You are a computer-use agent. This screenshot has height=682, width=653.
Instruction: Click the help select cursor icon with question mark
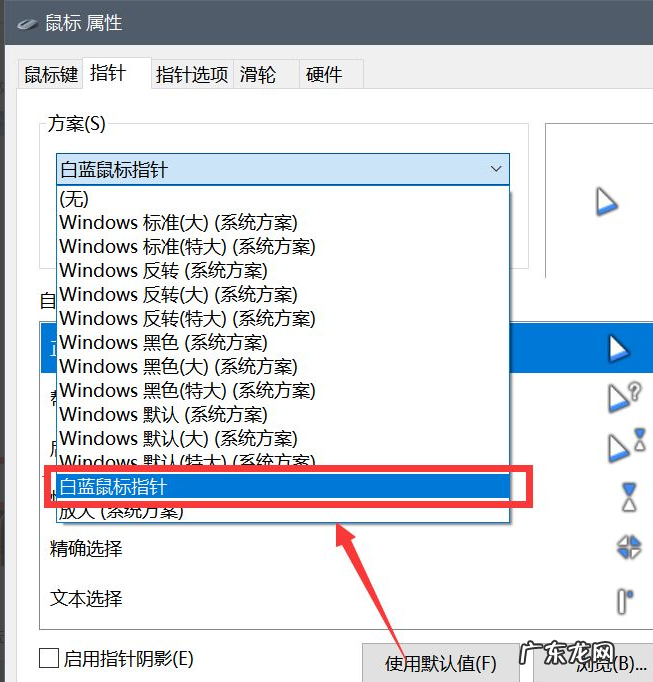[x=624, y=397]
